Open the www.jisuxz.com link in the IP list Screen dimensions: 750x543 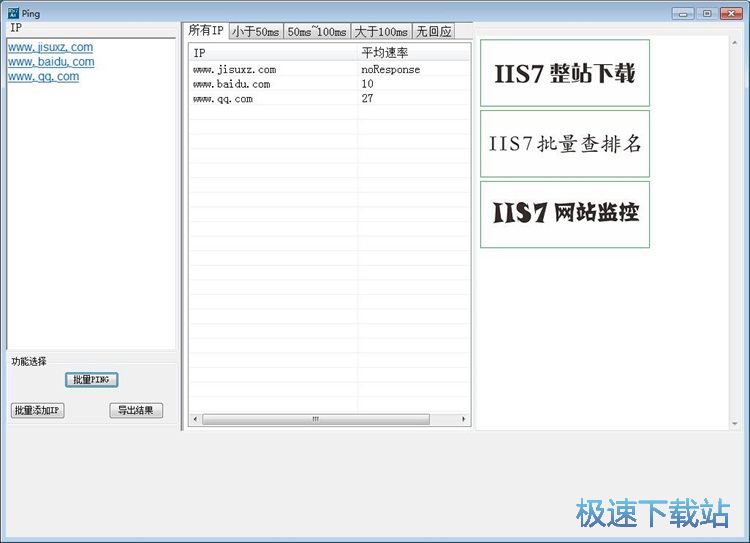[x=50, y=47]
